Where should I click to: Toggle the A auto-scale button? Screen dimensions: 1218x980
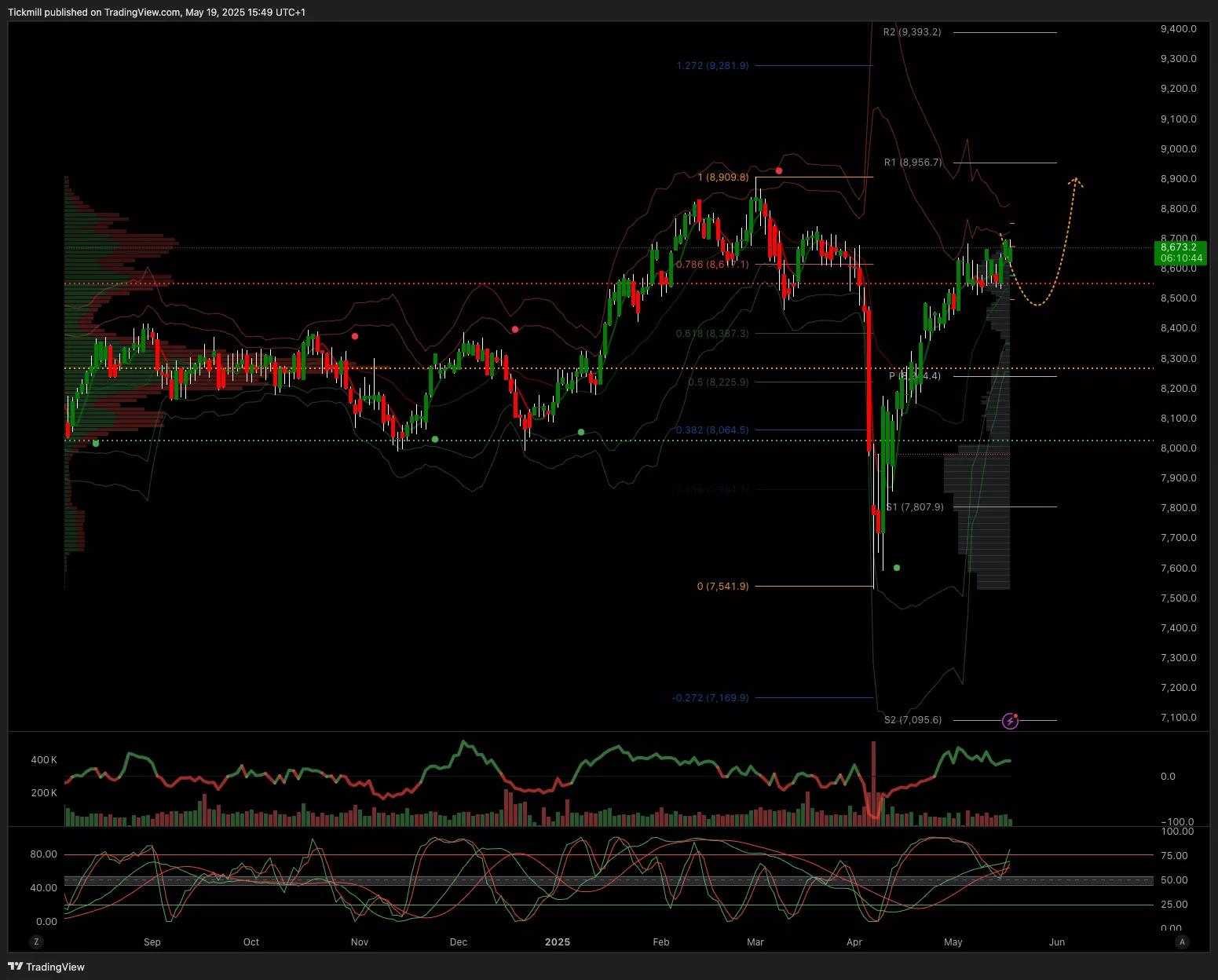point(1182,942)
